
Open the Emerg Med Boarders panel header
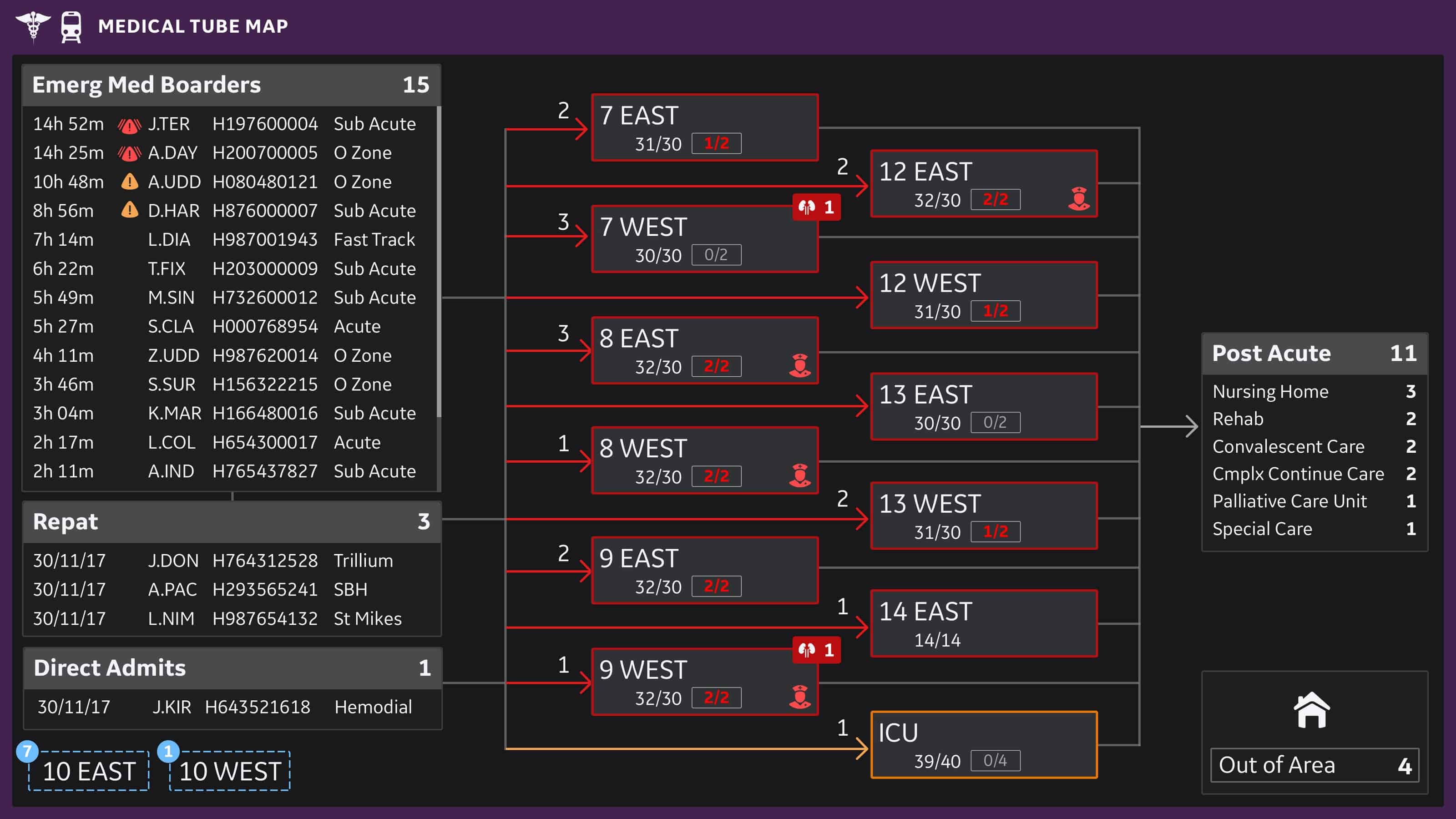coord(231,85)
